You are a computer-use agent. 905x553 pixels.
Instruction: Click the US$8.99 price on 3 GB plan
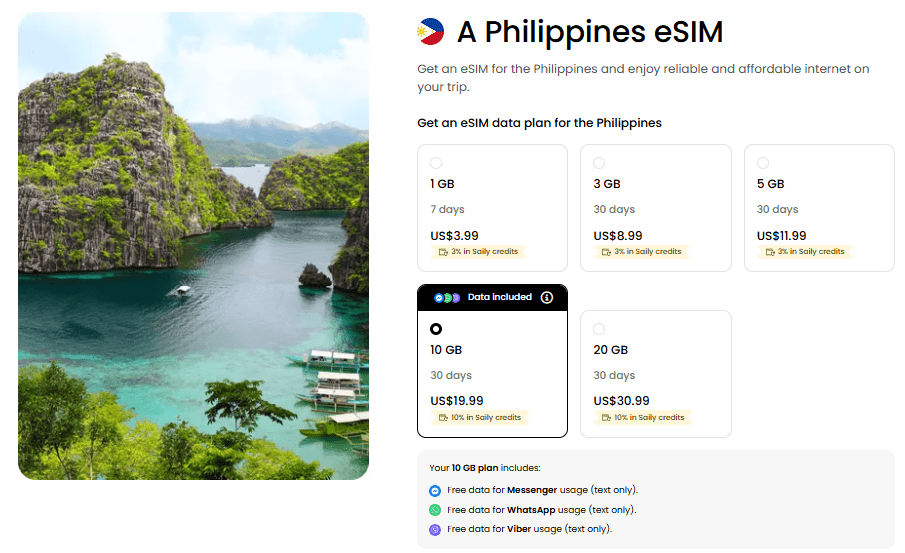tap(619, 236)
